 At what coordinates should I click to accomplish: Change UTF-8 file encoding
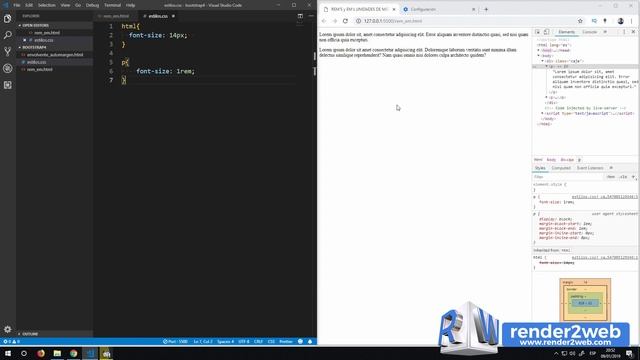point(244,342)
